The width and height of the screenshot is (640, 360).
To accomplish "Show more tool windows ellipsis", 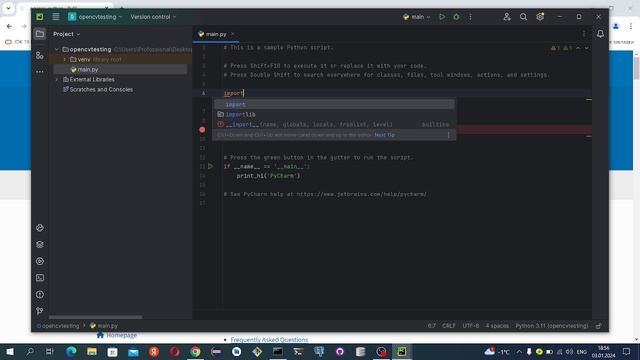I will (40, 71).
